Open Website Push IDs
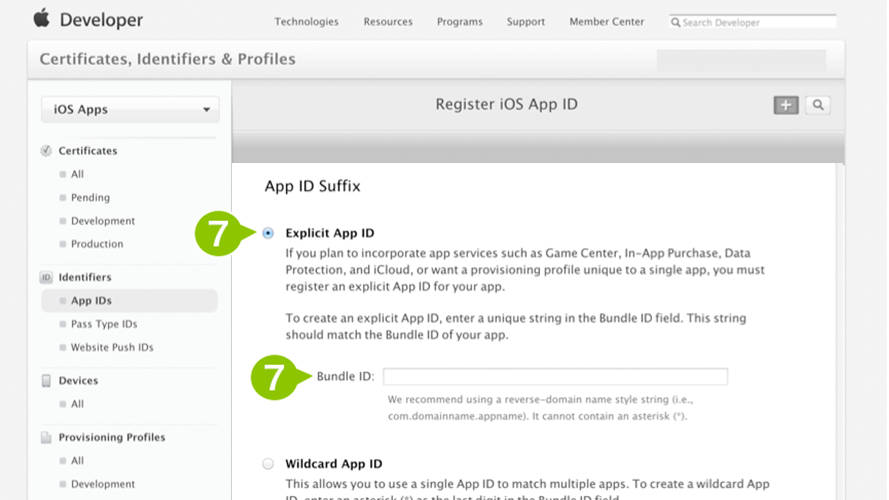This screenshot has height=500, width=889. [x=112, y=347]
